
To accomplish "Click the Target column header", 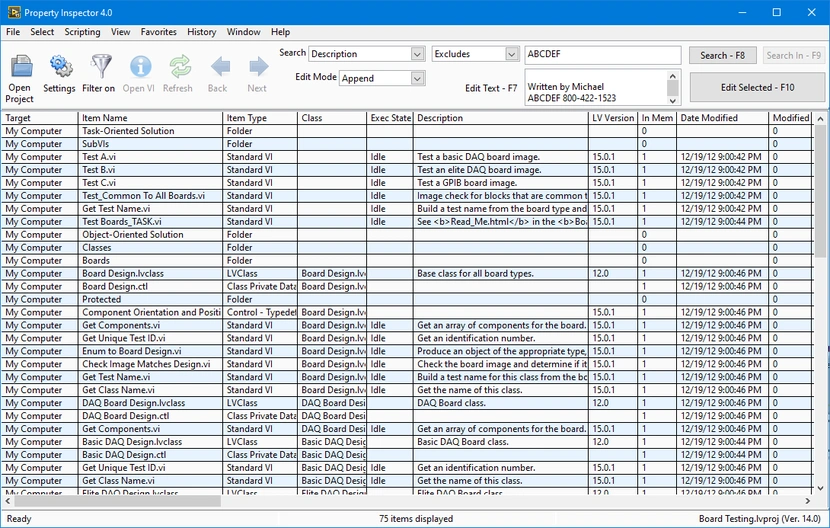I will point(40,118).
